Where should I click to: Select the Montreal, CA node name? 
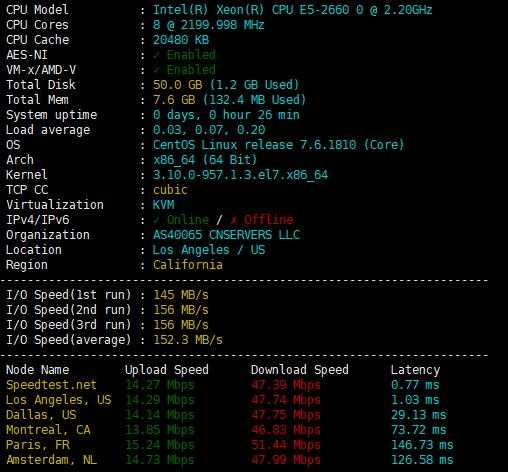pyautogui.click(x=48, y=430)
